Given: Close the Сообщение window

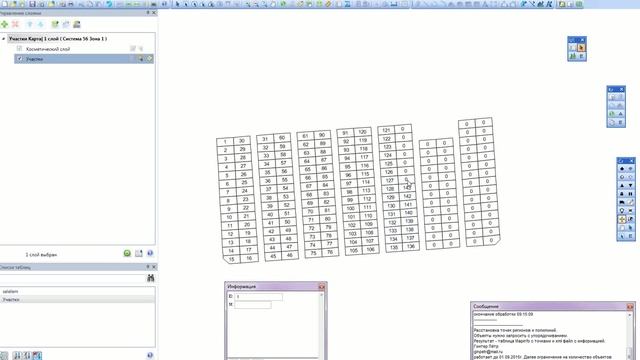Looking at the screenshot, I should 630,306.
